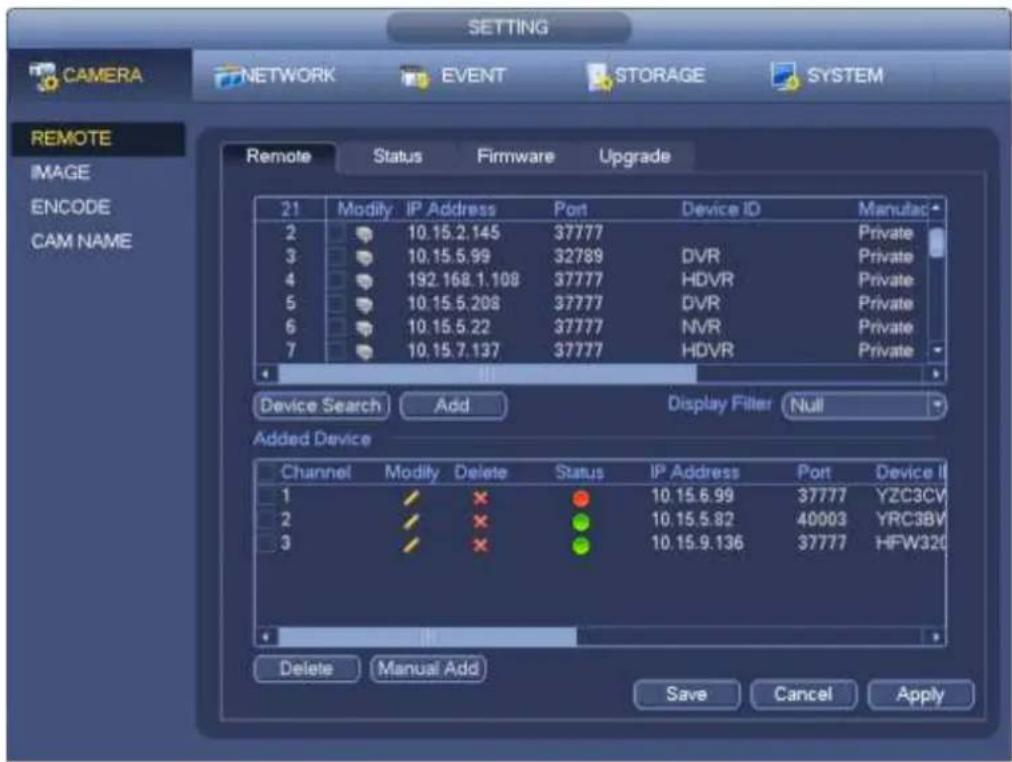Click the Status column header in added devices

[x=580, y=472]
